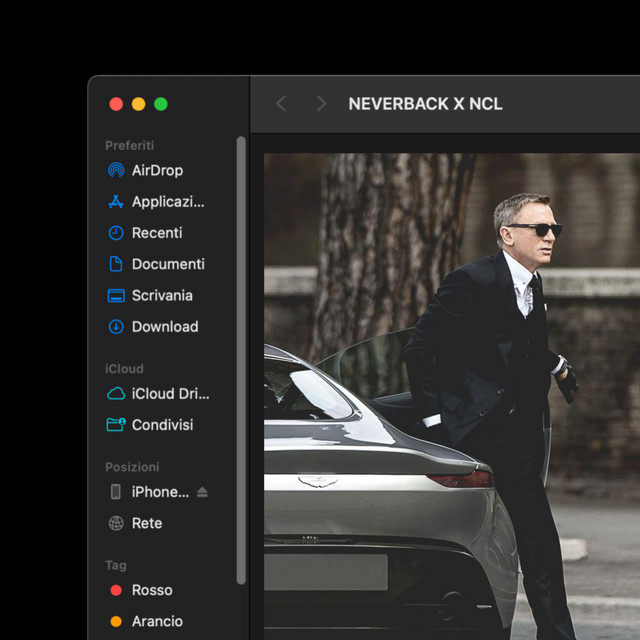Viewport: 640px width, 640px height.
Task: Click the sidebar vertical scrollbar
Action: [240, 360]
